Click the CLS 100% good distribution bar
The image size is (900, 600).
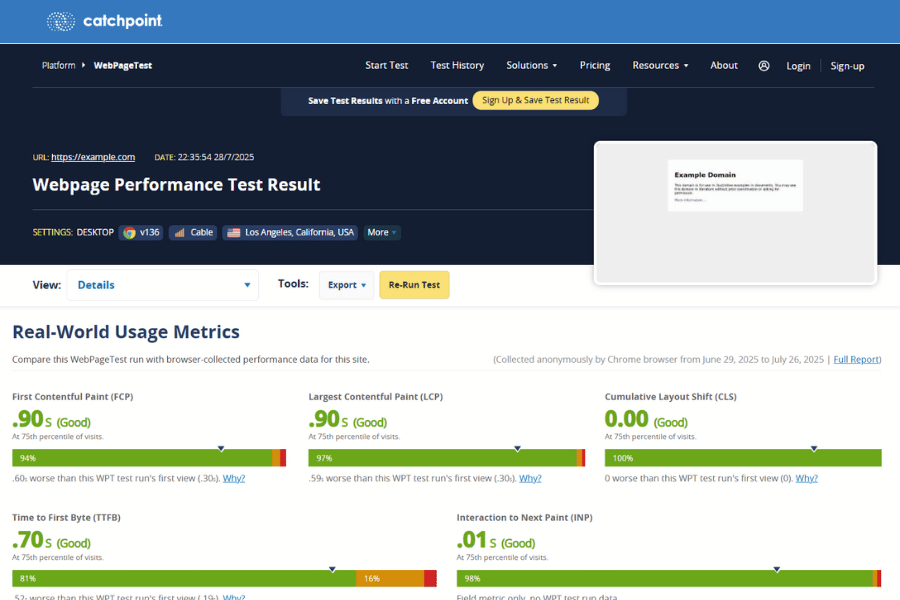tap(743, 458)
